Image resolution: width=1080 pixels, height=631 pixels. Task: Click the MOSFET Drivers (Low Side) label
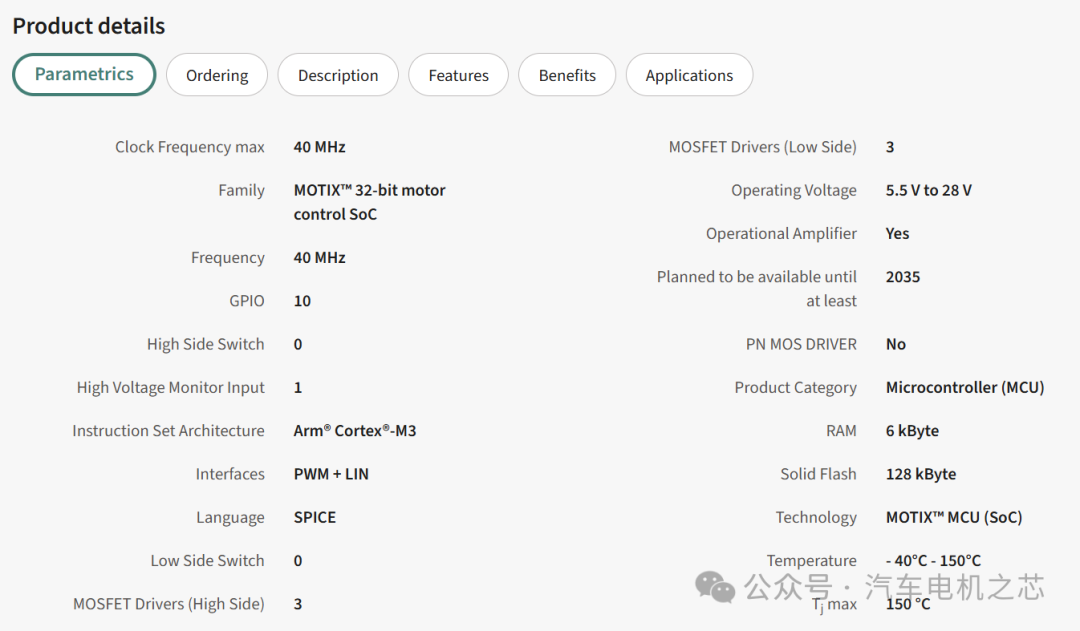coord(762,147)
